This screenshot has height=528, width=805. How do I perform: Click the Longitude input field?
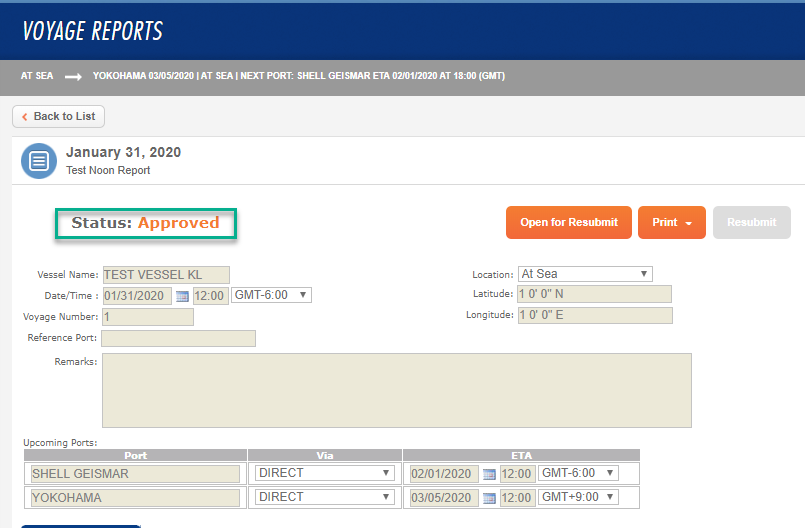pos(594,316)
